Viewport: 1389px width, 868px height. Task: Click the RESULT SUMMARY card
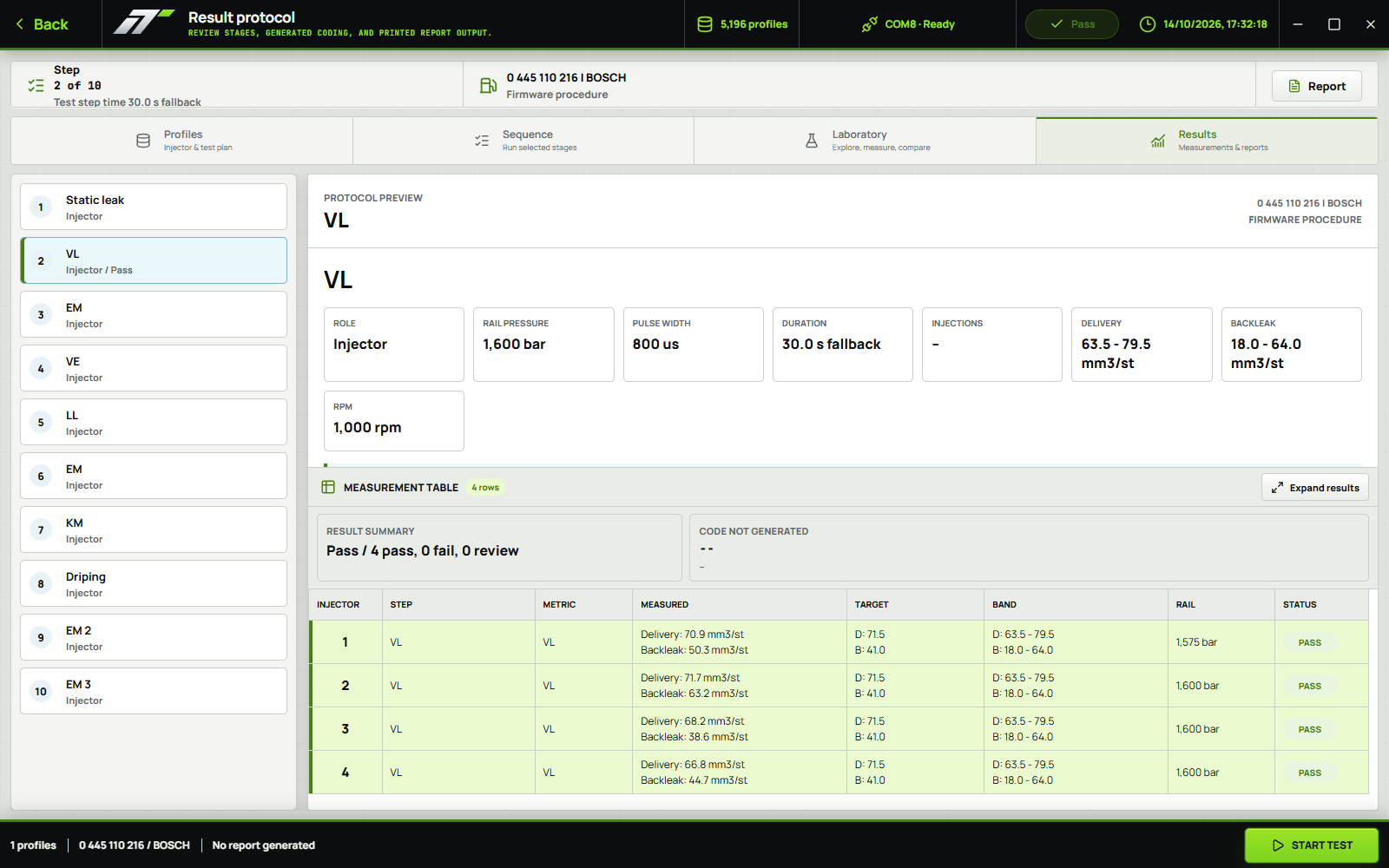pos(499,548)
